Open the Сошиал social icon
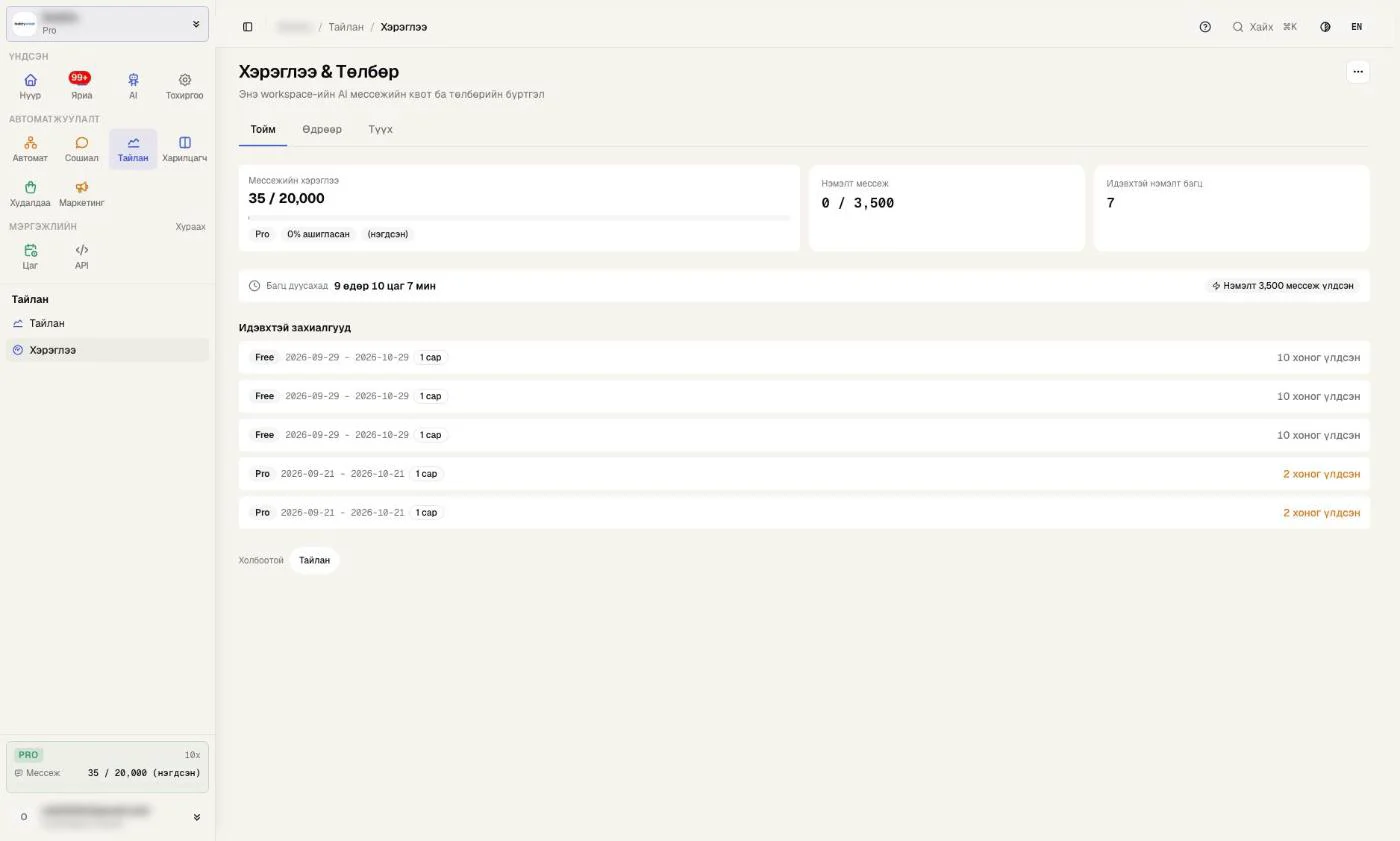 (x=81, y=149)
